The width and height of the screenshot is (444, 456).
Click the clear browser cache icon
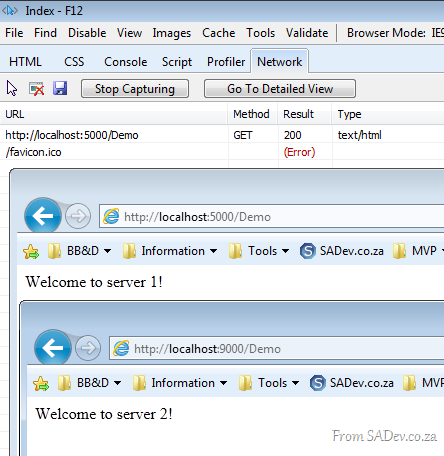[x=36, y=89]
